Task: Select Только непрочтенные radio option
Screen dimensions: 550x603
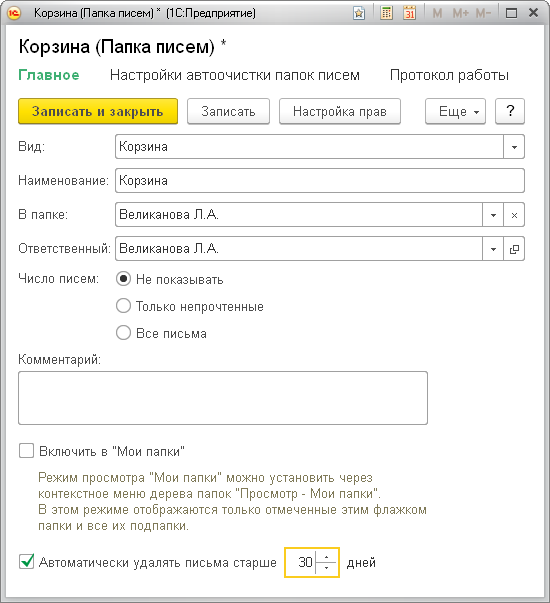Action: tap(123, 306)
